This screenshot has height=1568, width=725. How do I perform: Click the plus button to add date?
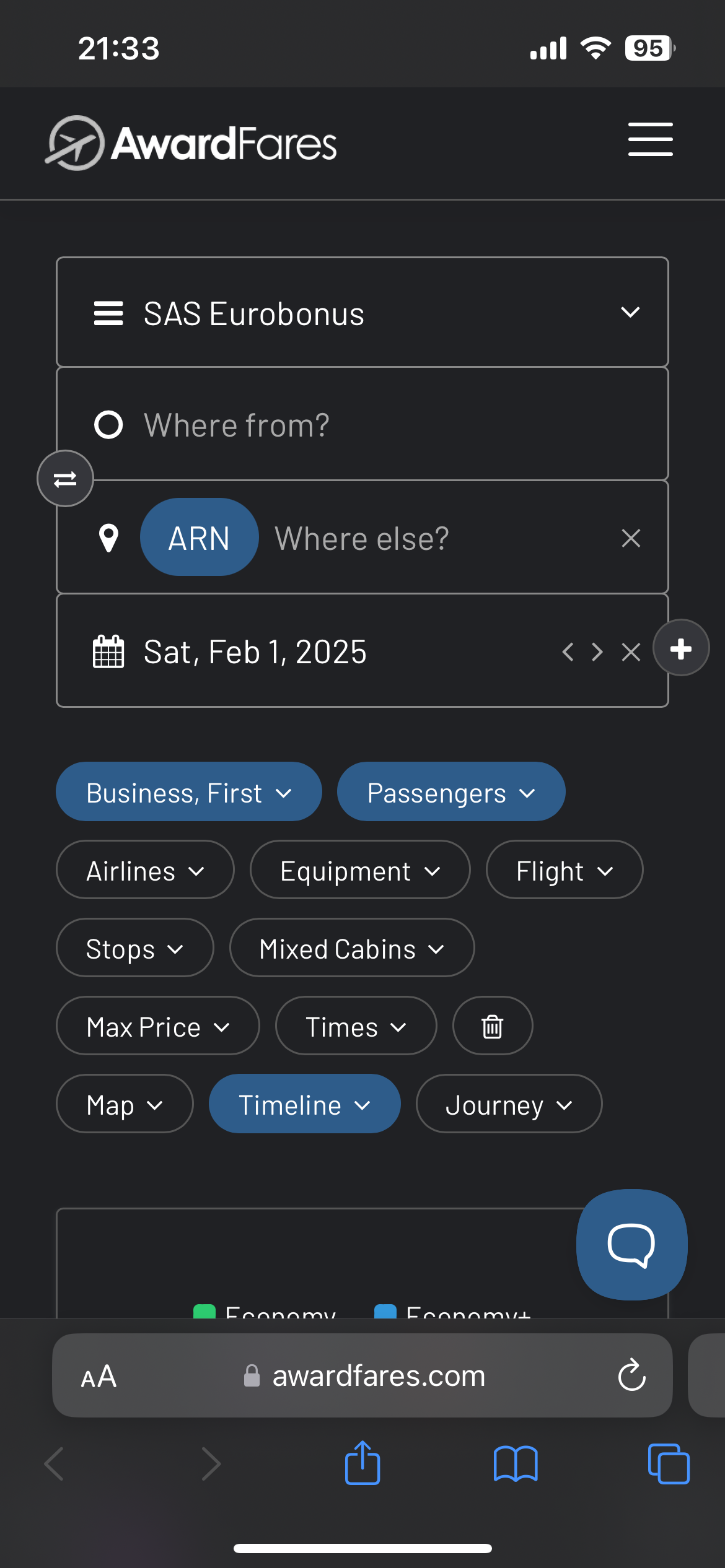(x=681, y=648)
